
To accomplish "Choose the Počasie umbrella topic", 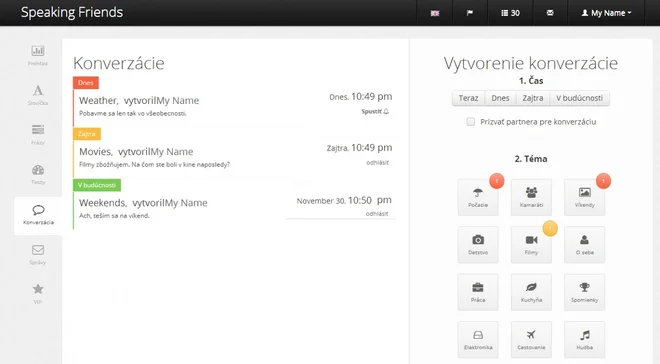I will [478, 197].
